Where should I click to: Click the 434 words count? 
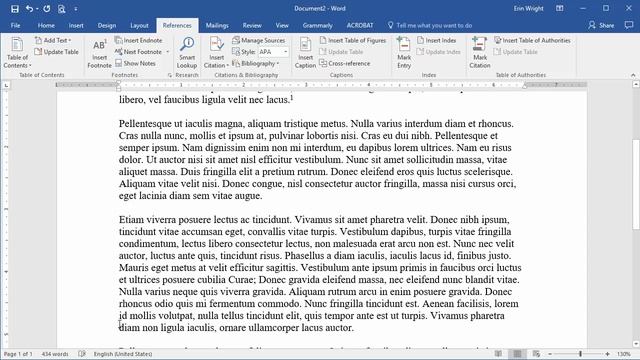(x=55, y=354)
